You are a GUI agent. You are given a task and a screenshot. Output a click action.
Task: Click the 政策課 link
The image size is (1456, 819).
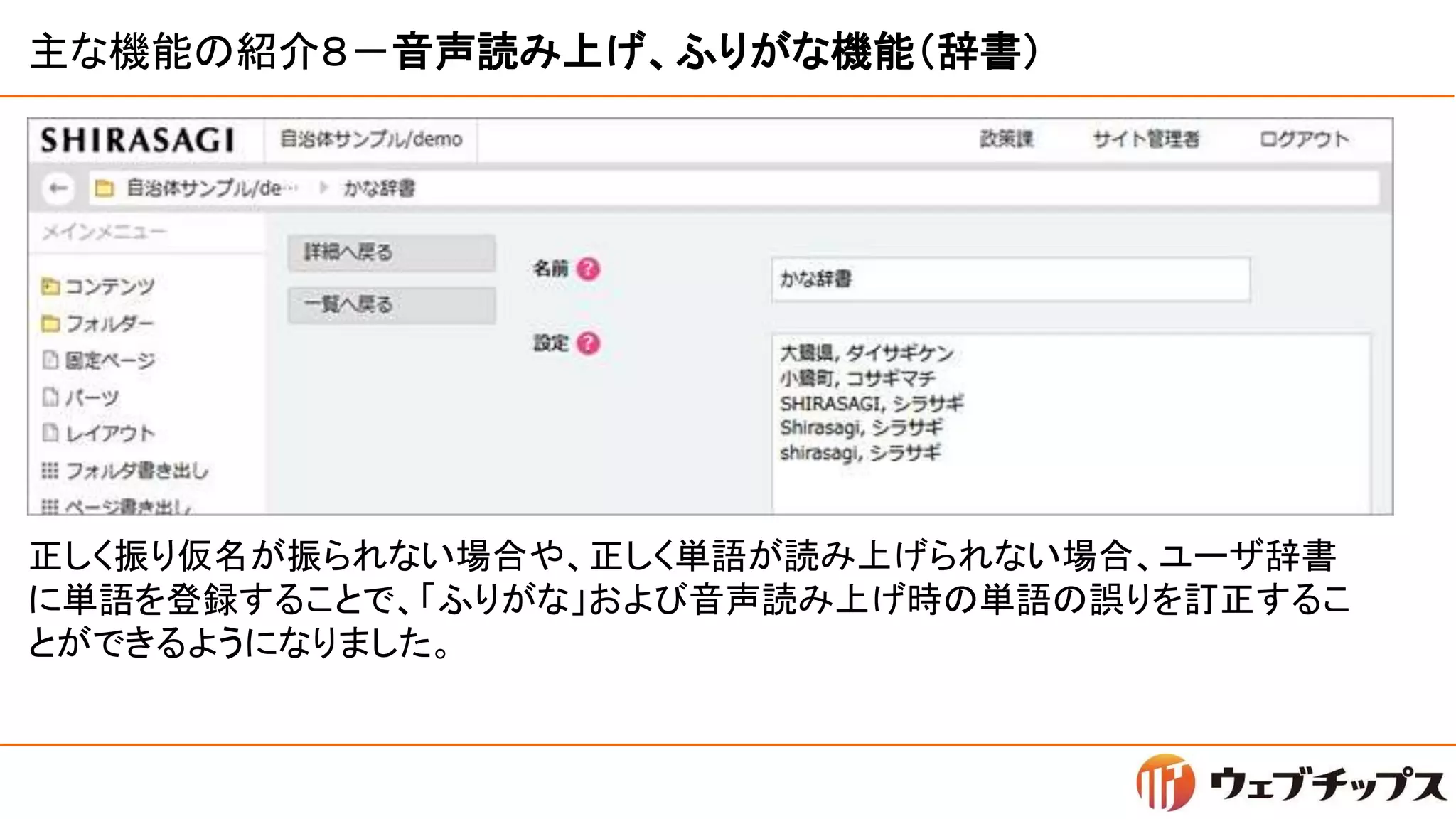tap(1006, 139)
